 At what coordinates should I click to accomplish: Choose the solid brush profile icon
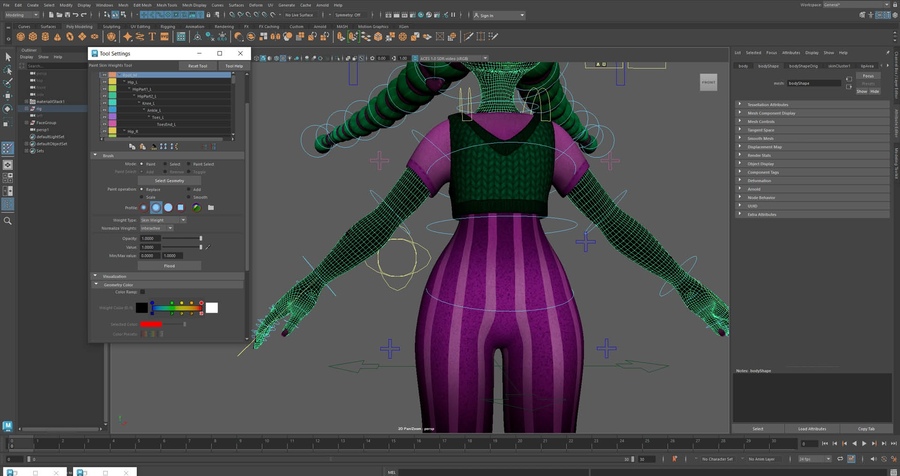[x=168, y=208]
